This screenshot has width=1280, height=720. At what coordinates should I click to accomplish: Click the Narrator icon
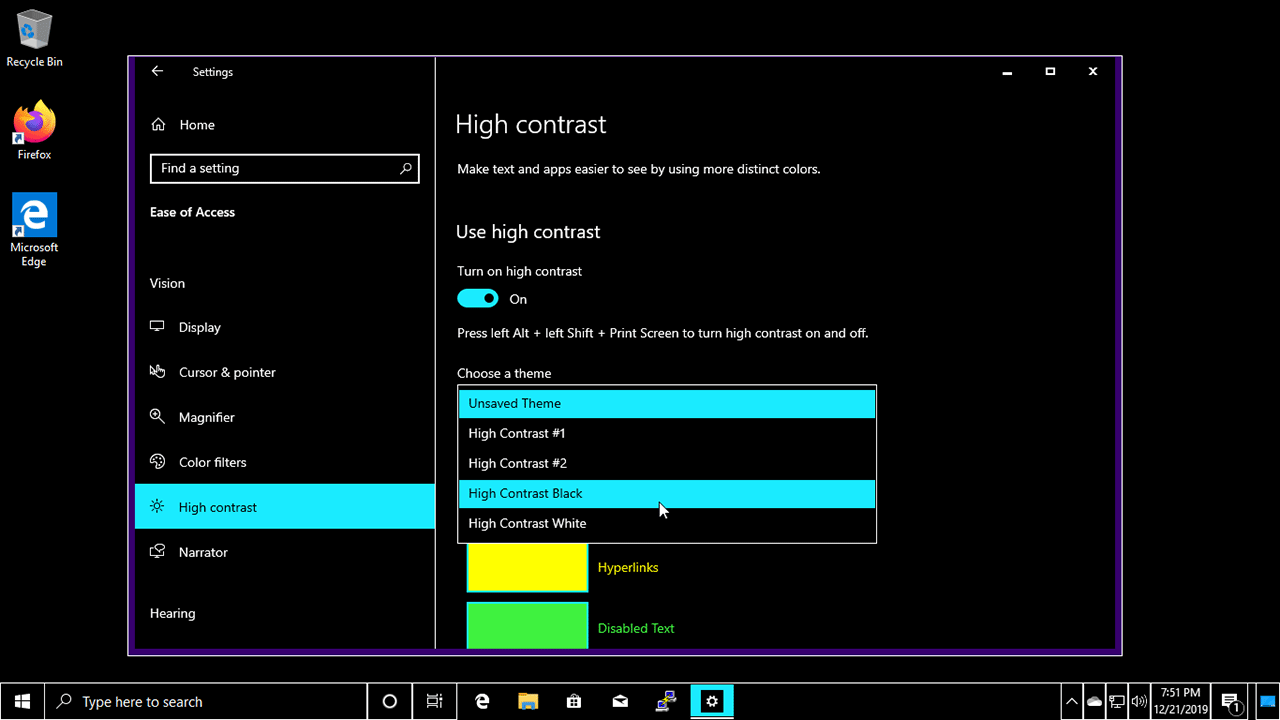coord(157,552)
